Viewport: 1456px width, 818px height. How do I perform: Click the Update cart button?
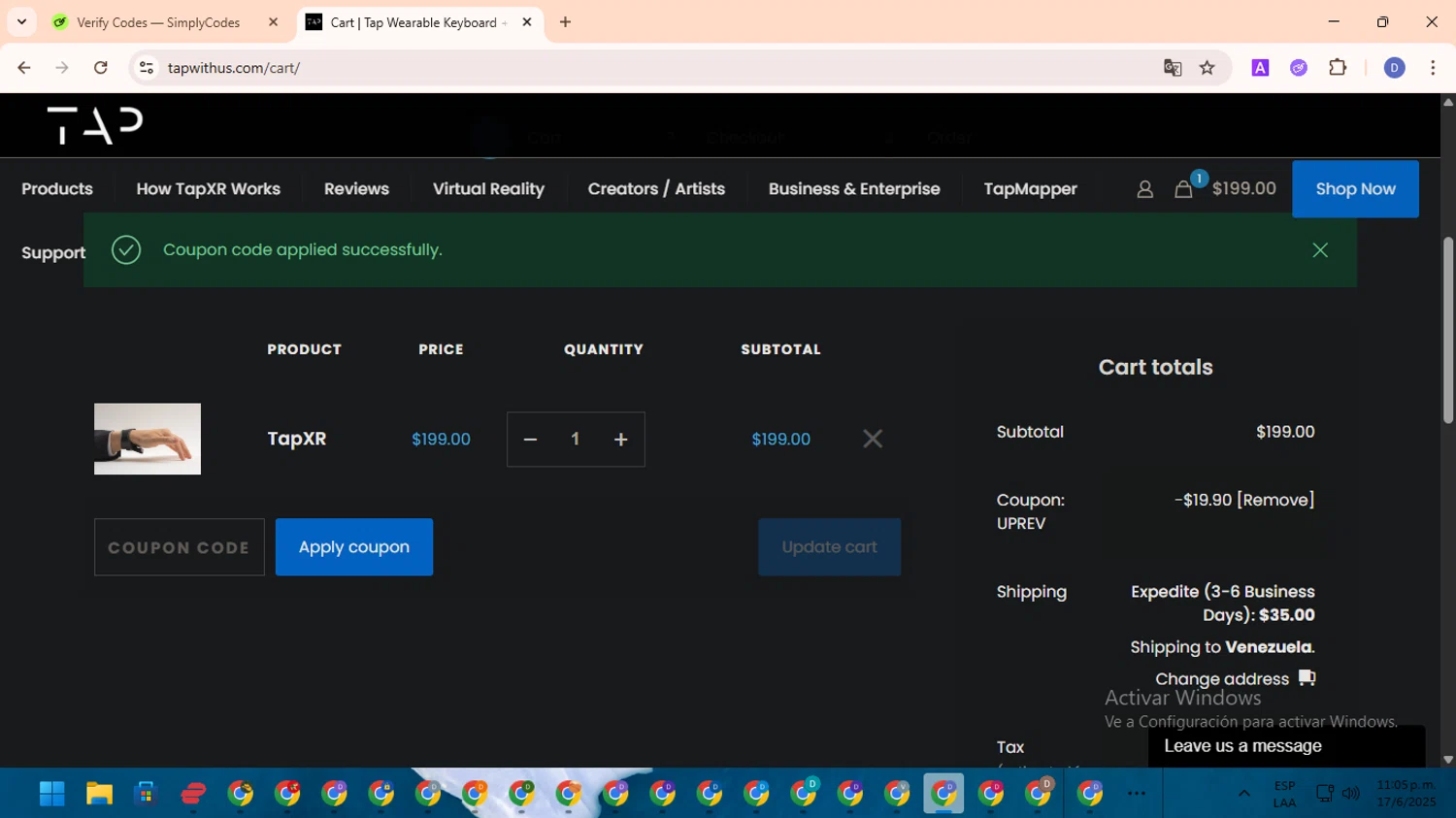point(829,547)
